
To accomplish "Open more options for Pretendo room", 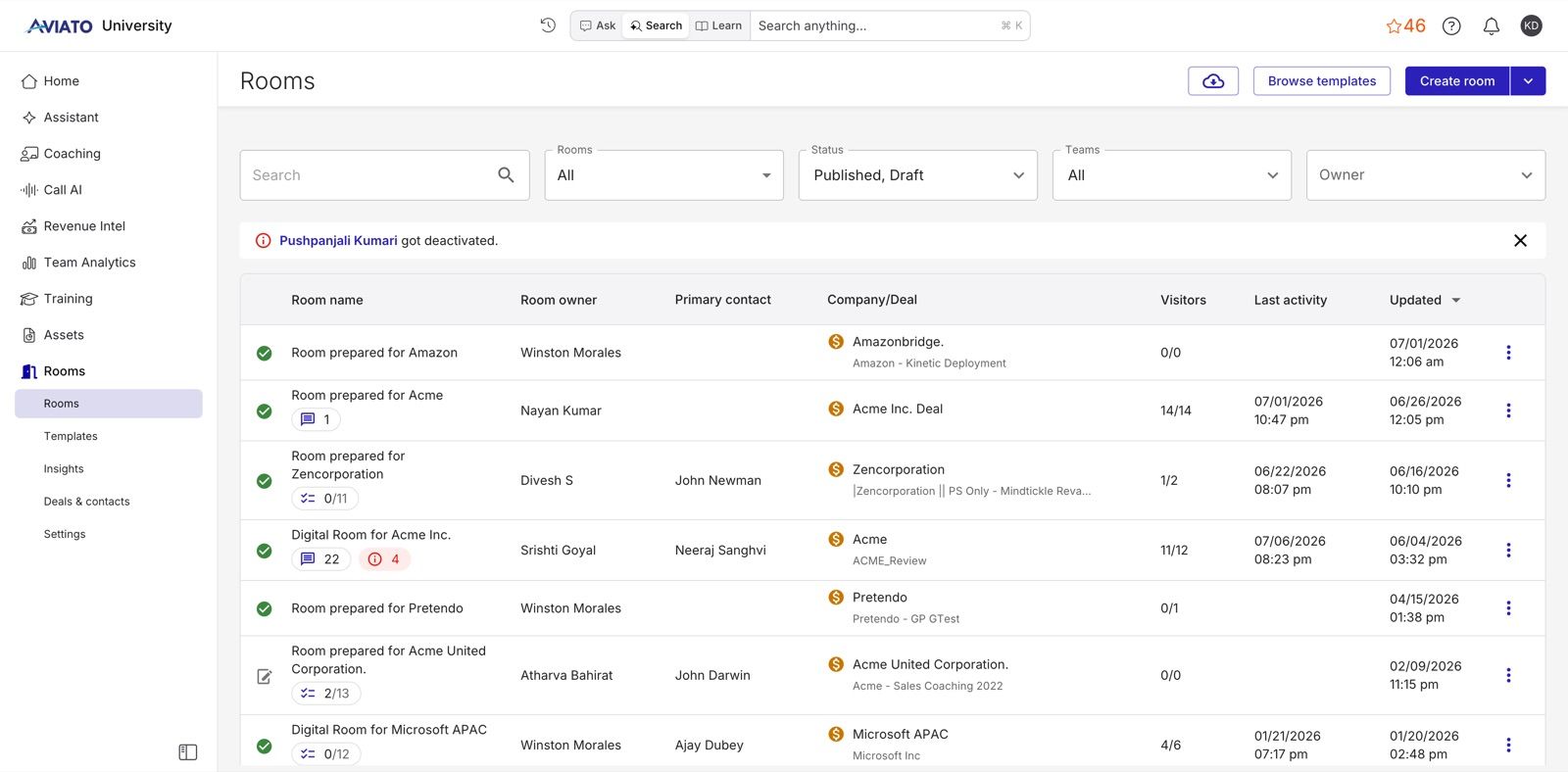I will (1508, 608).
